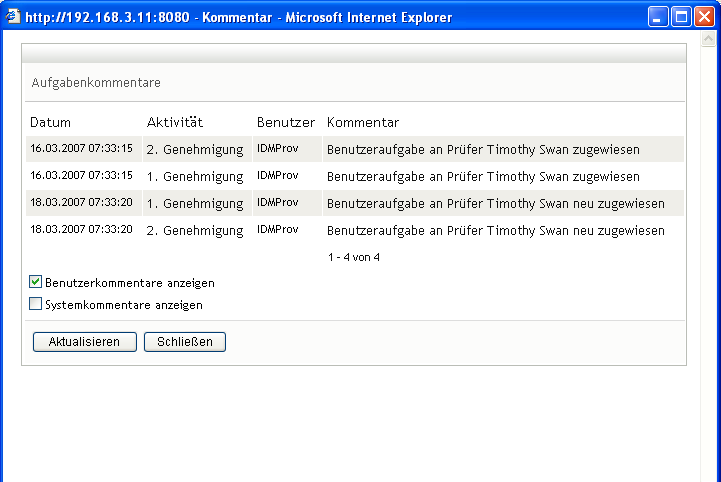The height and width of the screenshot is (482, 721).
Task: Click the date in the first table row
Action: pyautogui.click(x=81, y=149)
